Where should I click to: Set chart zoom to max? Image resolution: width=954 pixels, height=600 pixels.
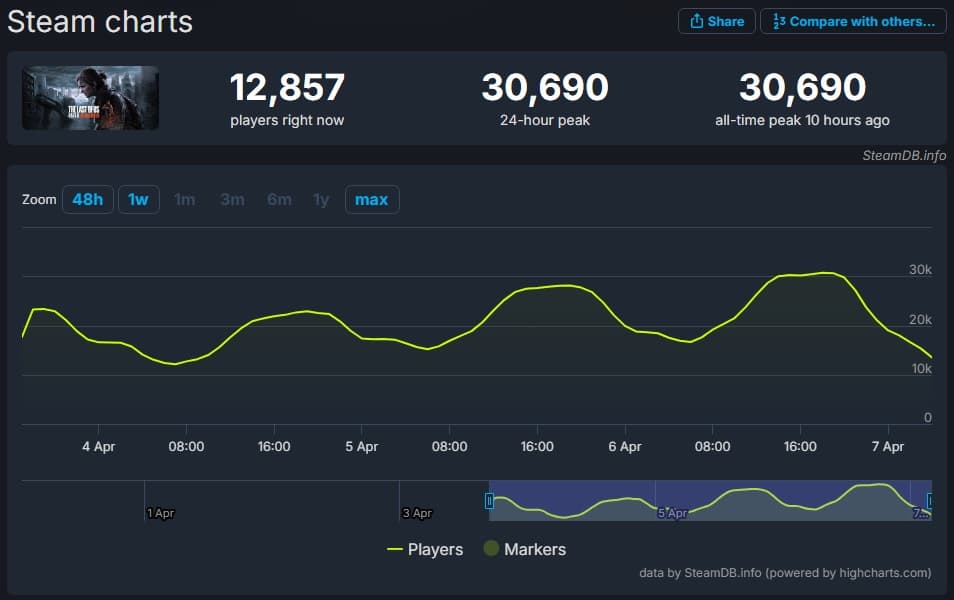tap(372, 200)
